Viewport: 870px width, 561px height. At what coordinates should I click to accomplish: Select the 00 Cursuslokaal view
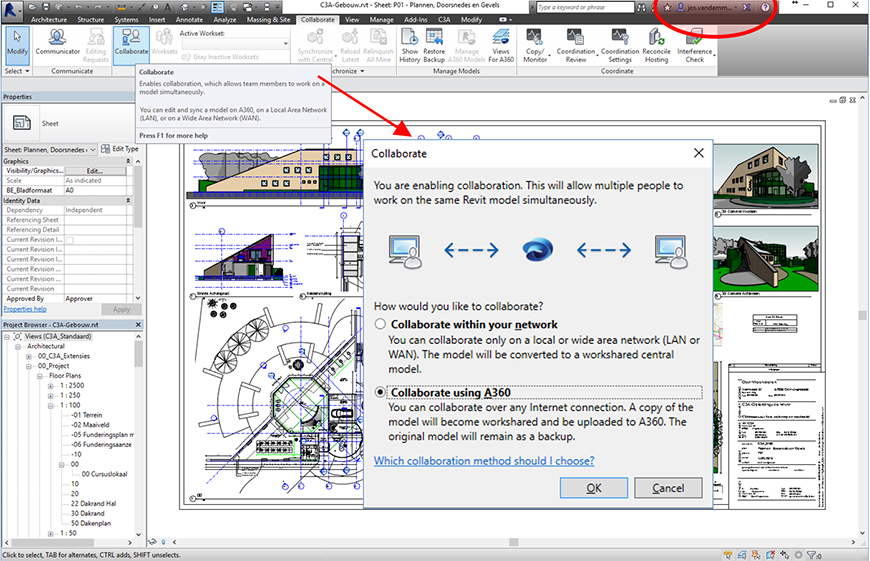pos(104,474)
